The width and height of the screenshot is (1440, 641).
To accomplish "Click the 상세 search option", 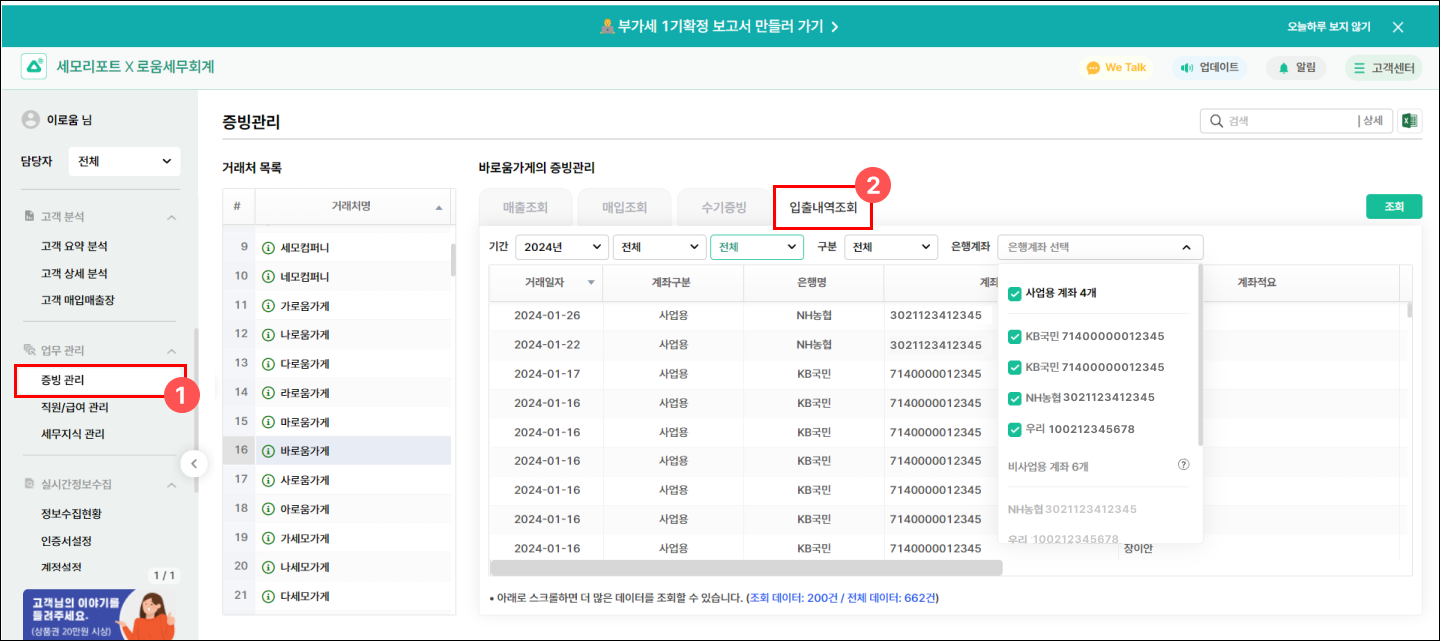I will [x=1373, y=121].
